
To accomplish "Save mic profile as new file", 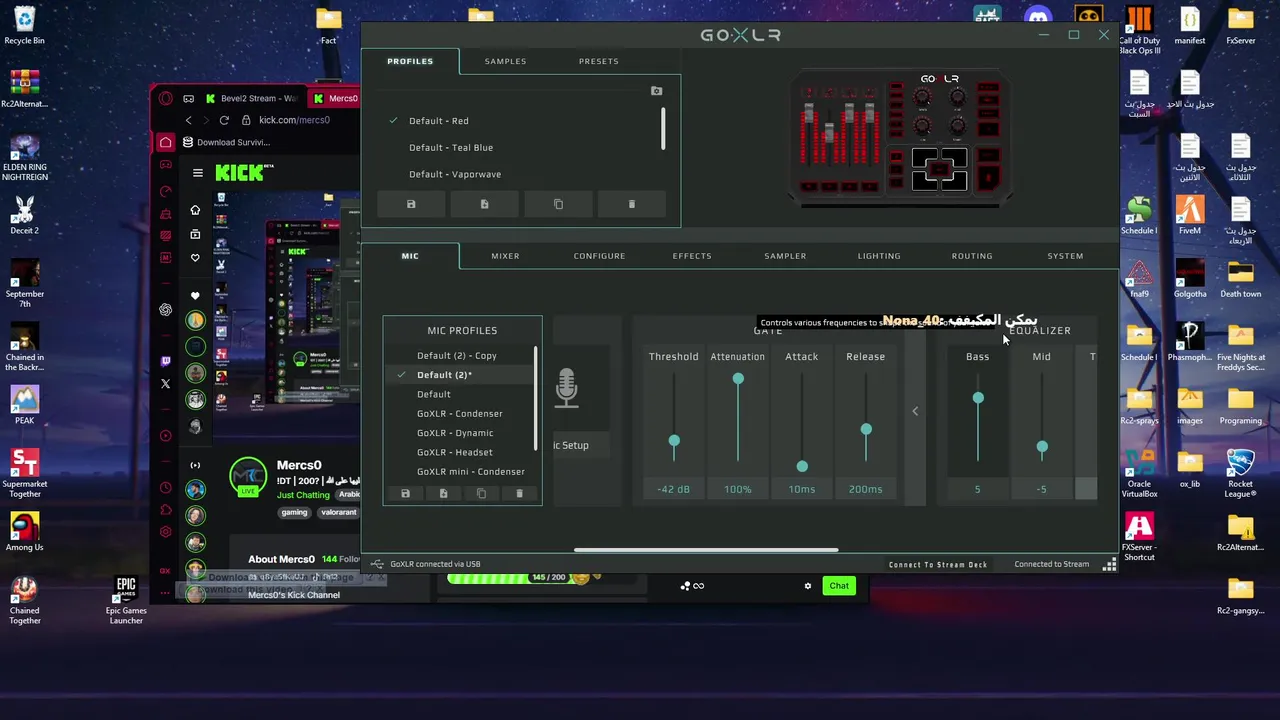I will point(443,494).
